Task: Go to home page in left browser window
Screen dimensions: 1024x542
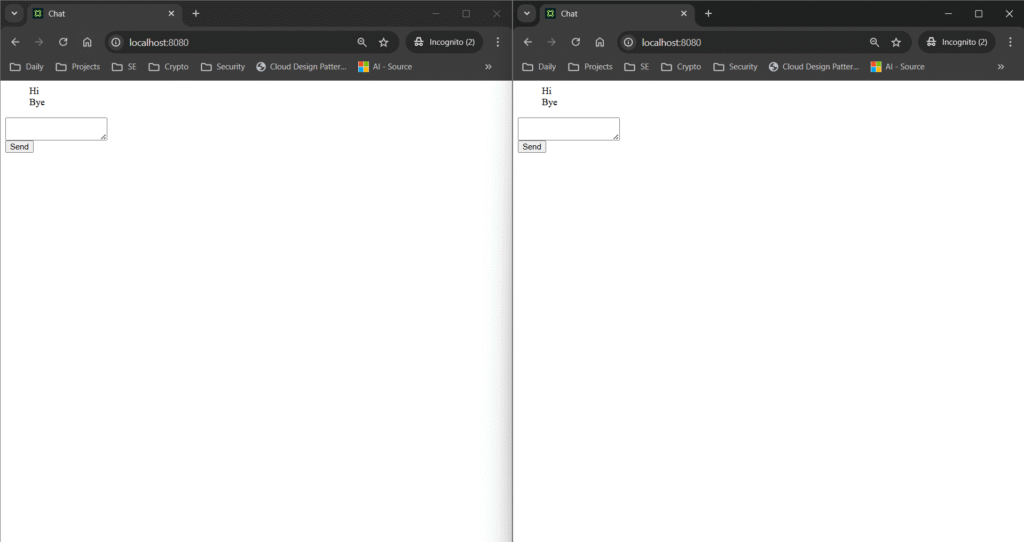Action: (87, 42)
